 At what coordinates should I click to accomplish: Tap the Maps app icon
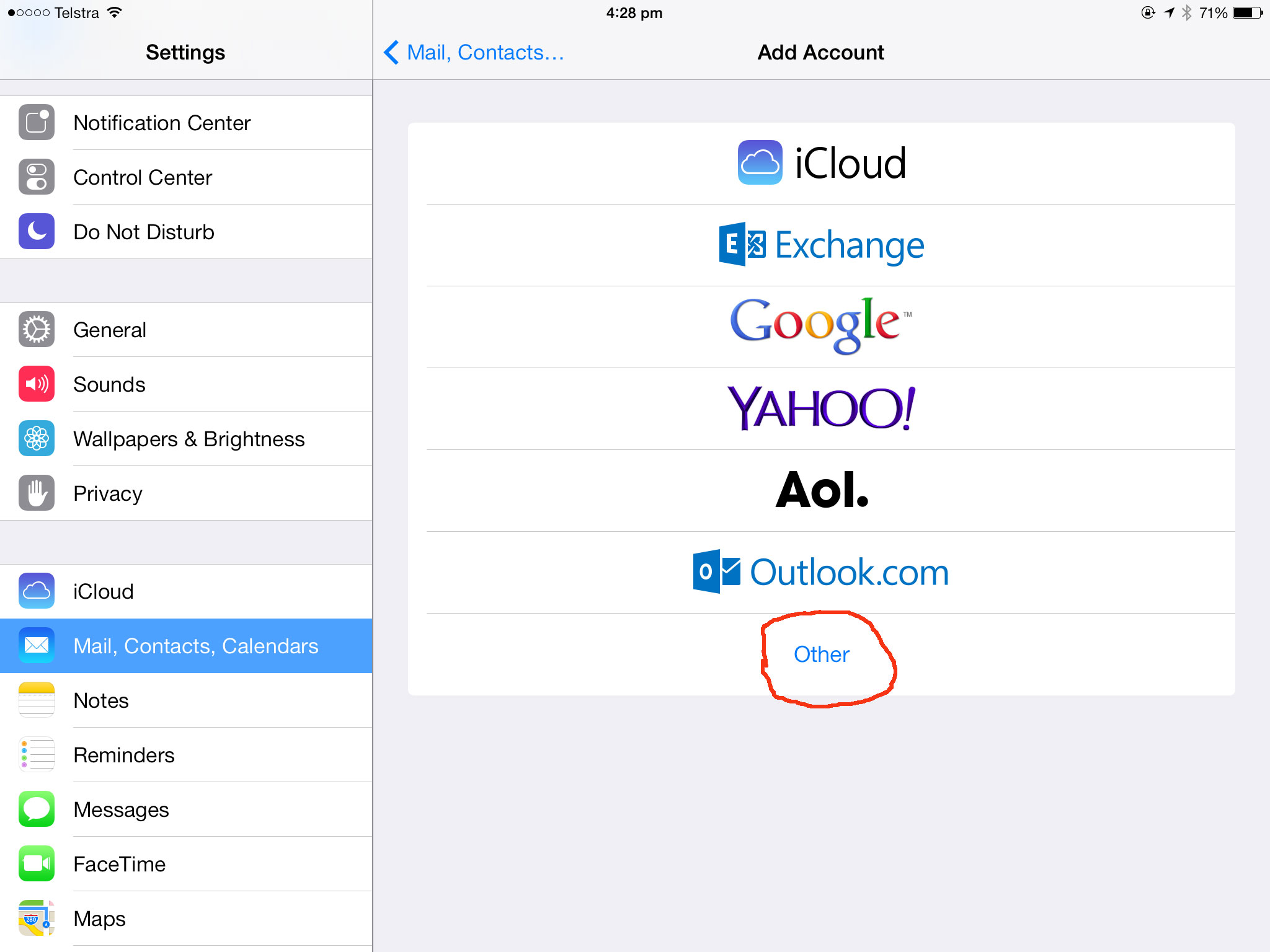[37, 919]
